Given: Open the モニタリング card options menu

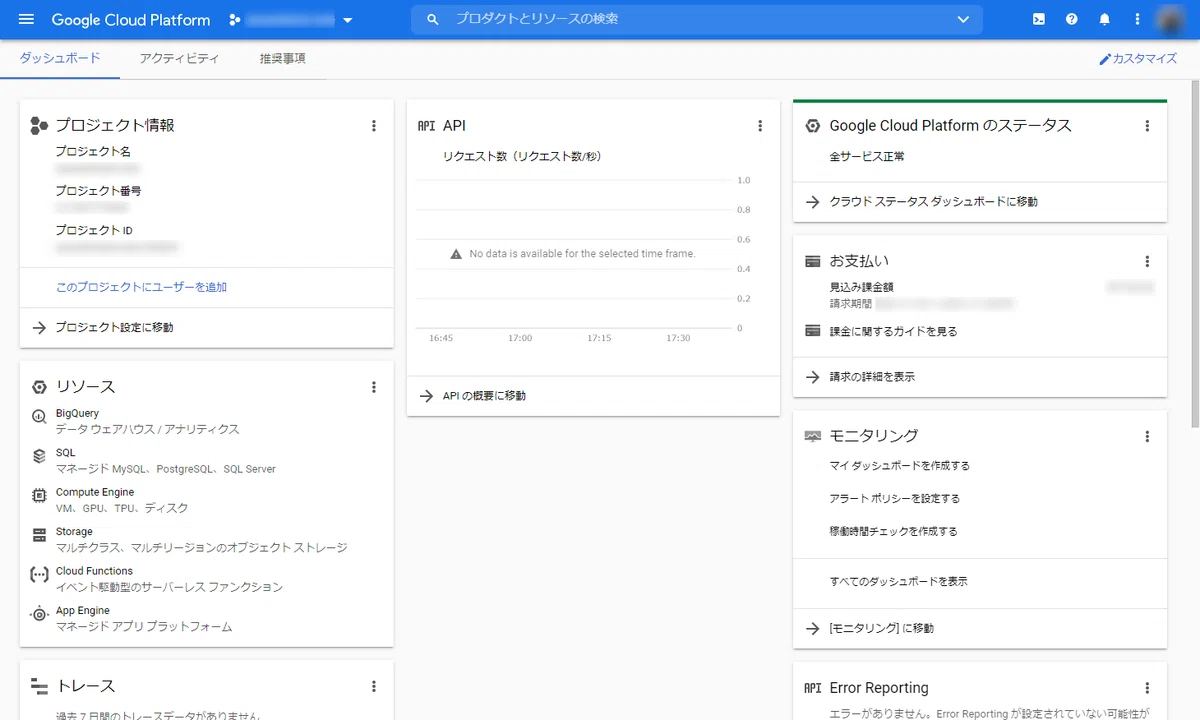Looking at the screenshot, I should (1147, 437).
